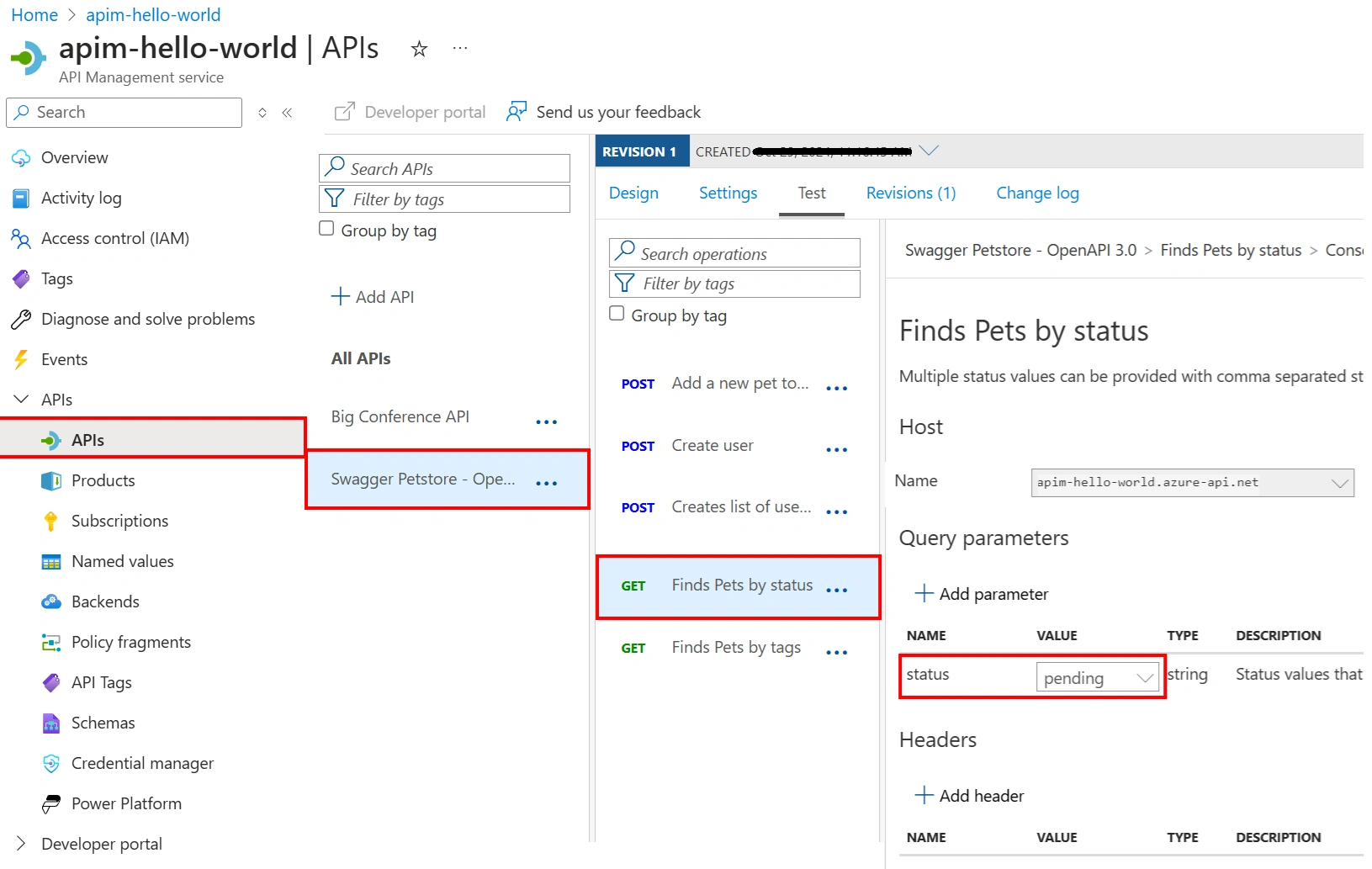Click the Developer portal external link icon
This screenshot has width=1372, height=869.
tap(345, 112)
